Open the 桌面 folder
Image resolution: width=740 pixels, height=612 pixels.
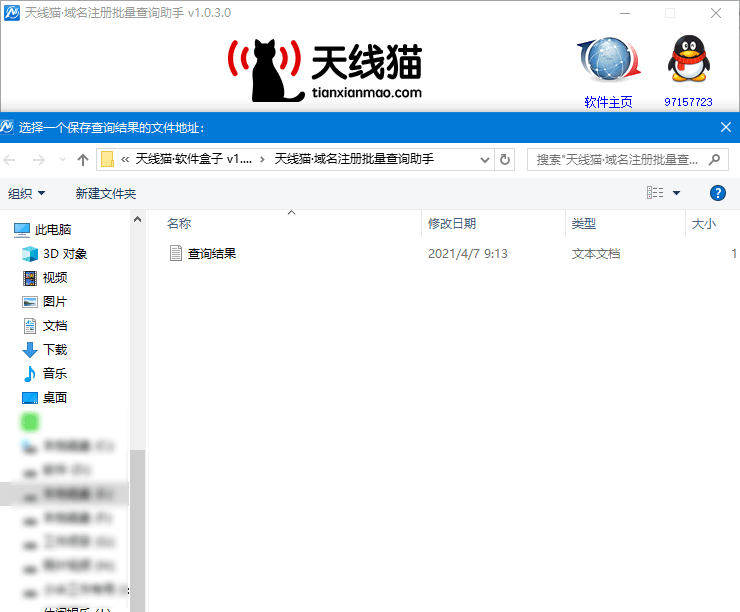[55, 398]
